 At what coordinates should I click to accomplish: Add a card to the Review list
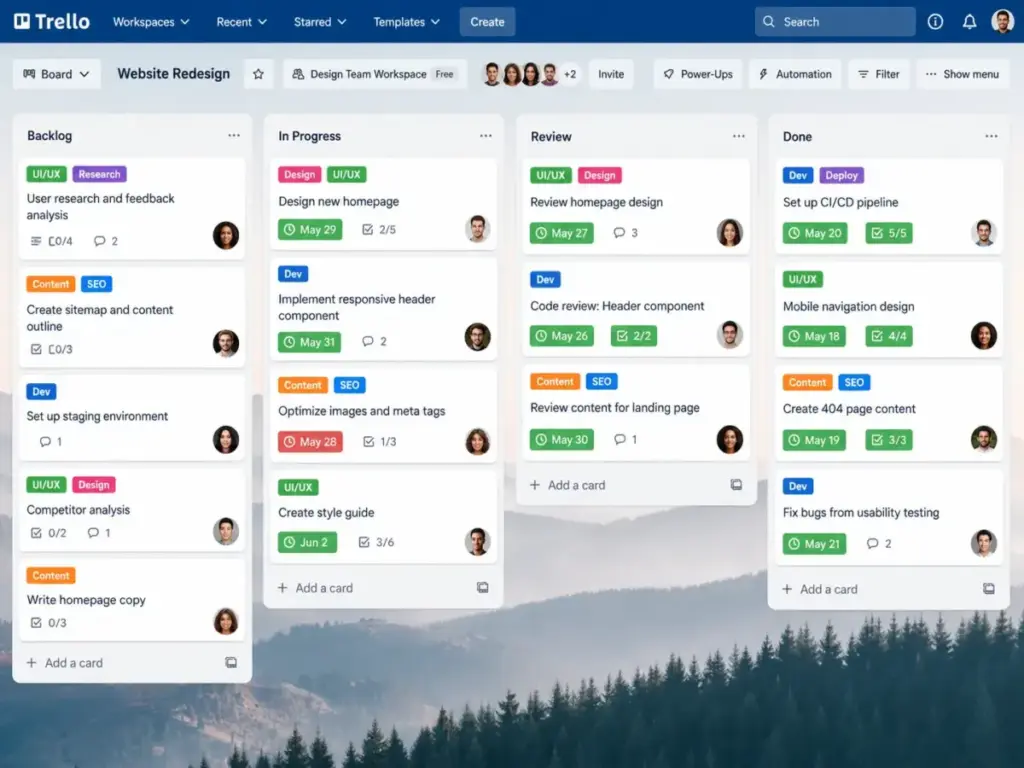(568, 485)
